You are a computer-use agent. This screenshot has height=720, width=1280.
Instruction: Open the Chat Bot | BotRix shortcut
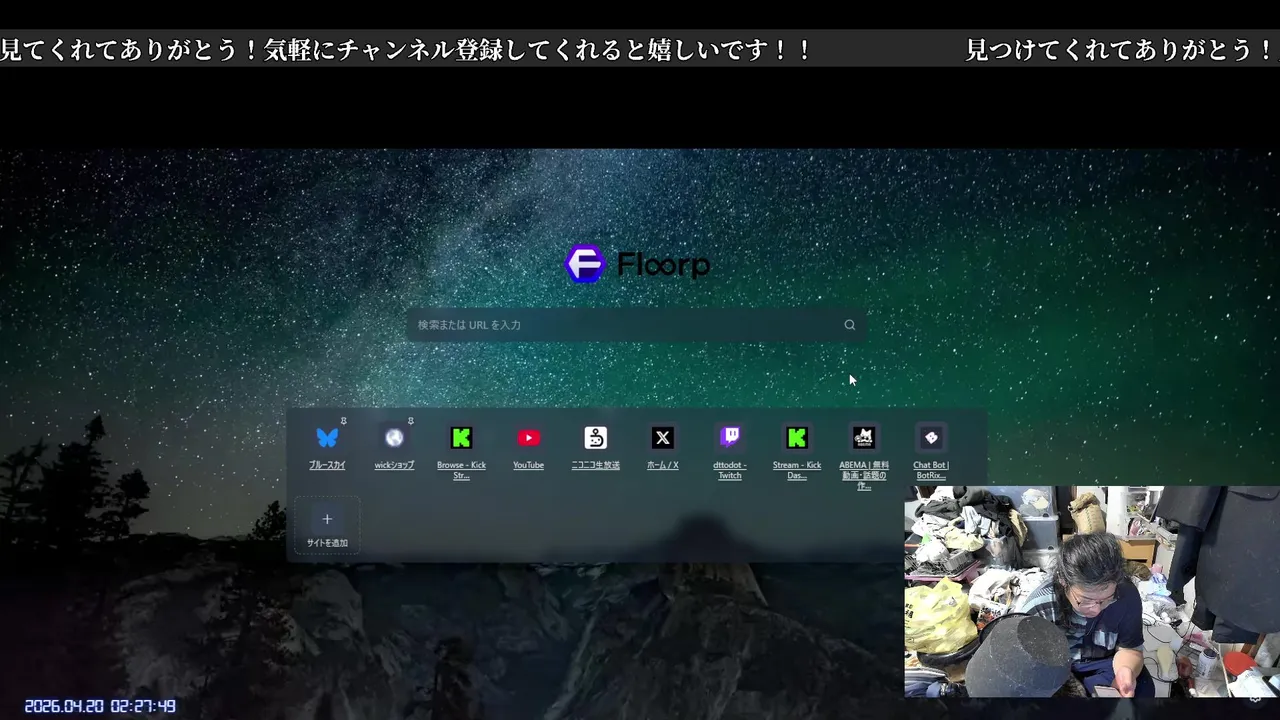pos(931,438)
